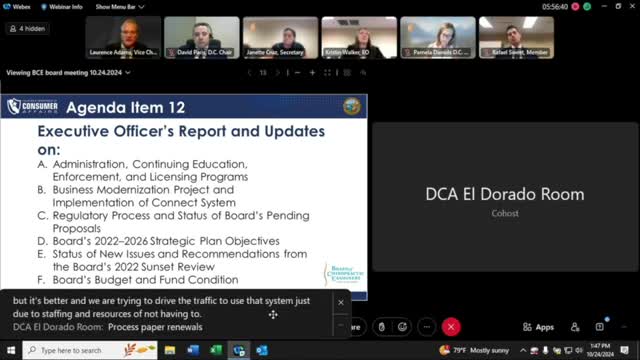Image resolution: width=640 pixels, height=360 pixels.
Task: Click the Type here to search box
Action: click(90, 350)
